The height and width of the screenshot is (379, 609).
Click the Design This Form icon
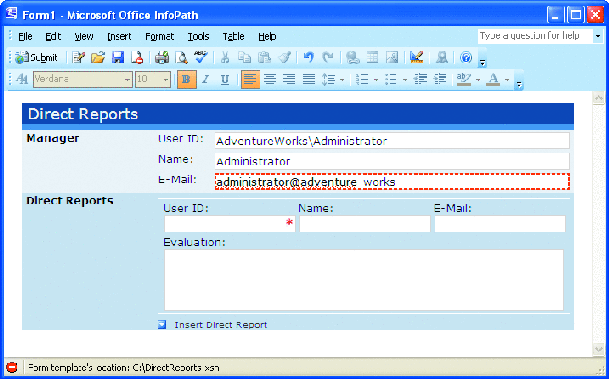(x=416, y=58)
